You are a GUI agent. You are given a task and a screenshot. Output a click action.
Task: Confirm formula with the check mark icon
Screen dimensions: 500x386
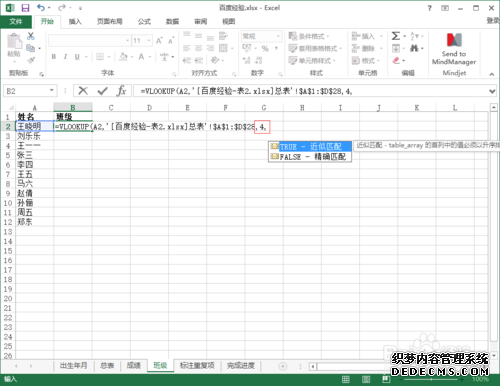[x=102, y=91]
